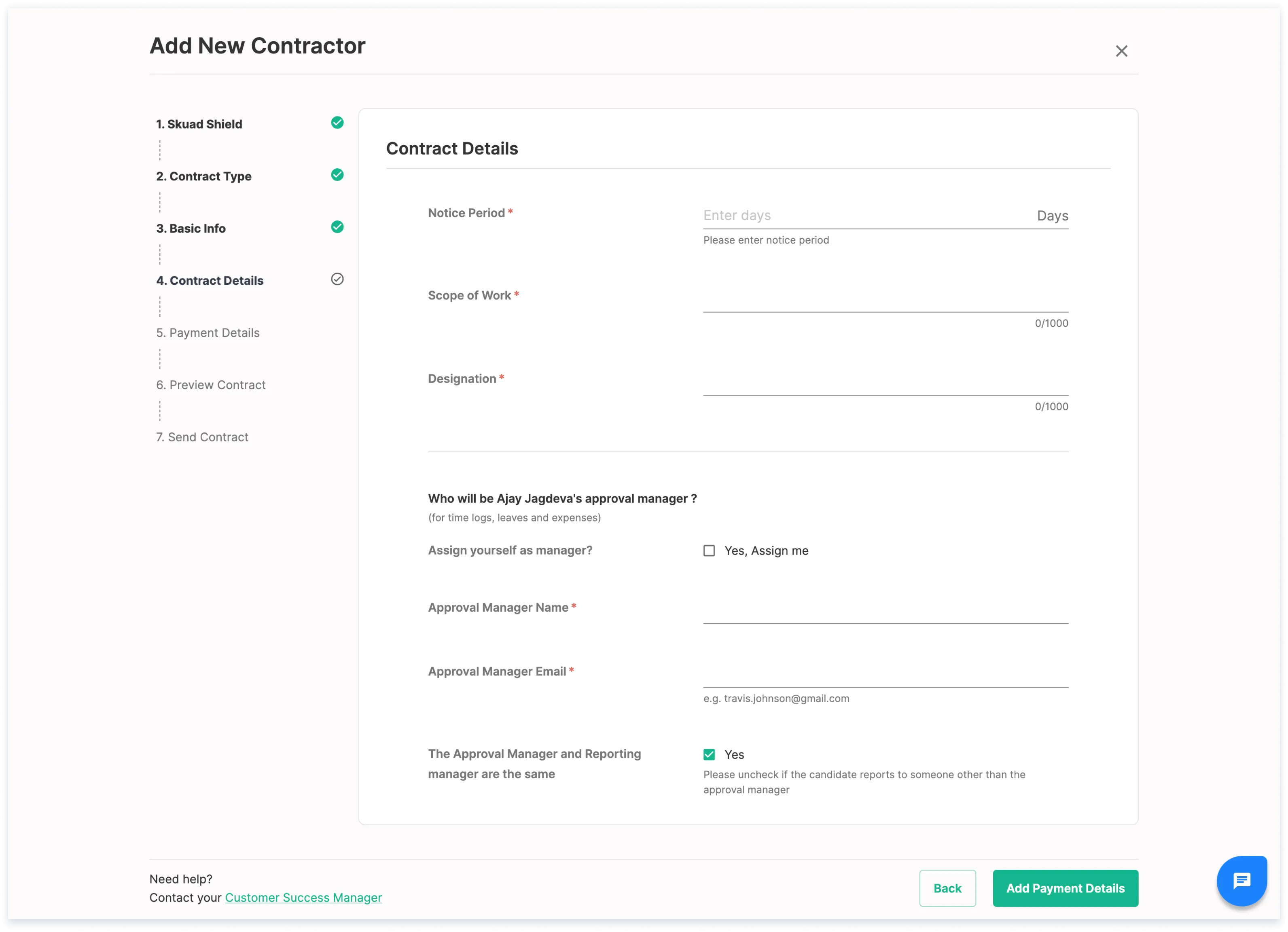This screenshot has width=1288, height=932.
Task: Click the Back button
Action: (947, 888)
